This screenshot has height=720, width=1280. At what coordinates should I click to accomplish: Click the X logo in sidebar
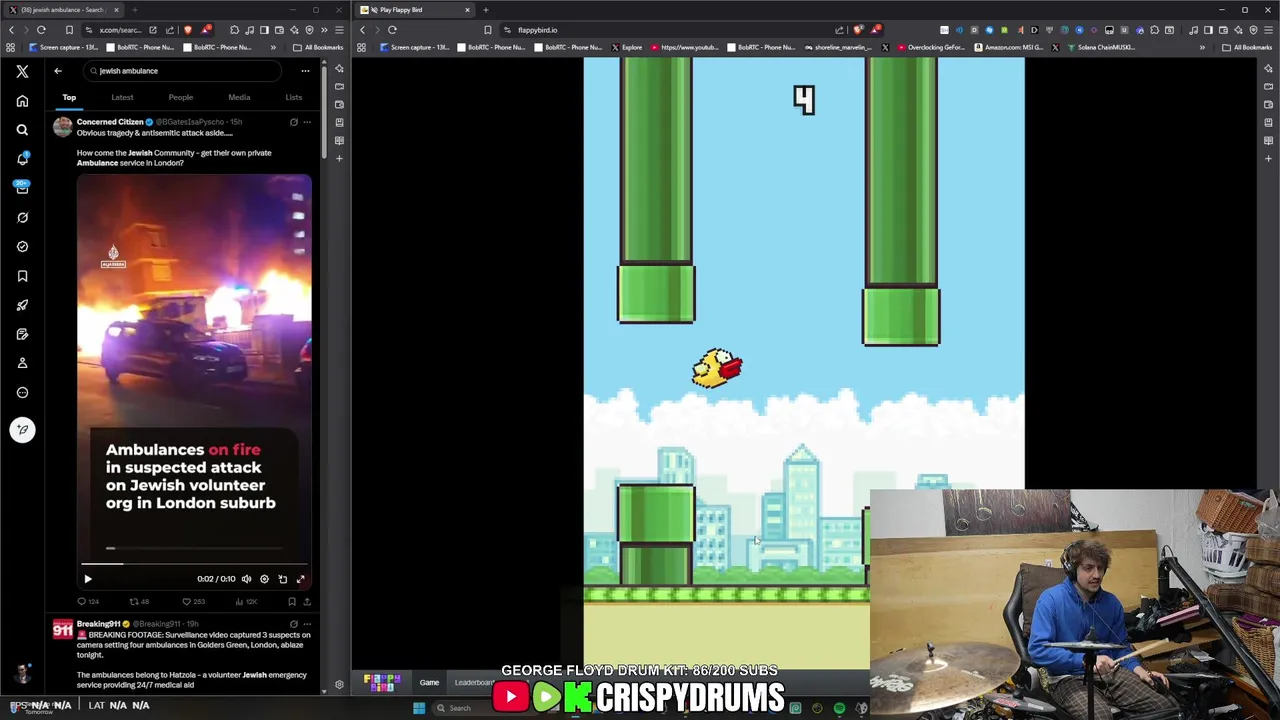22,71
